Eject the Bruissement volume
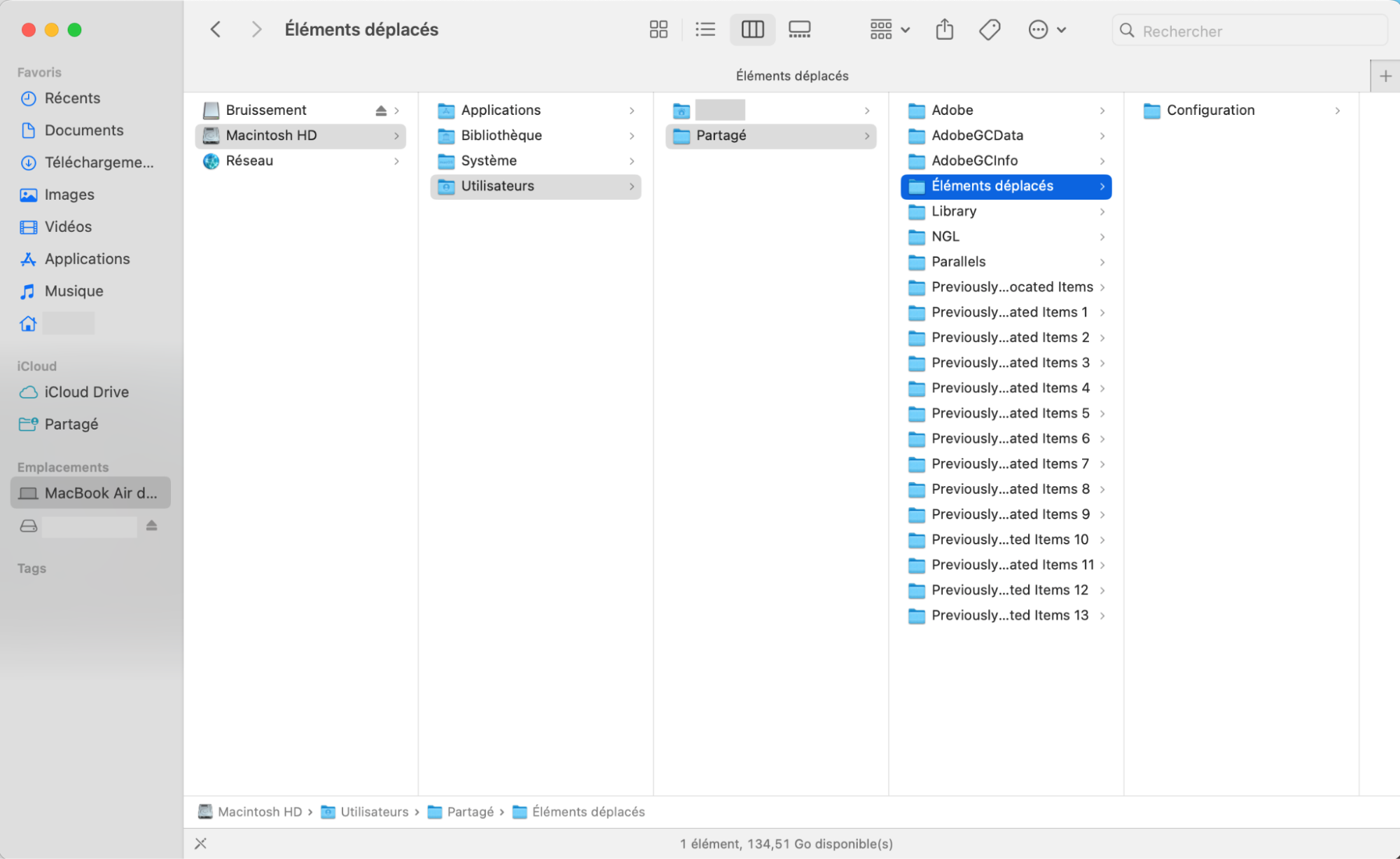This screenshot has height=859, width=1400. pos(381,111)
